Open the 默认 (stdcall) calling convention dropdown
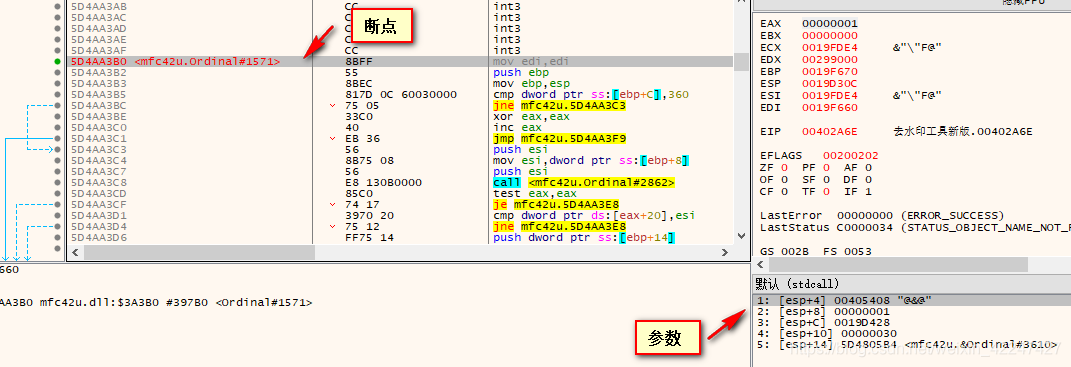Viewport: 1071px width, 367px height. coord(912,284)
